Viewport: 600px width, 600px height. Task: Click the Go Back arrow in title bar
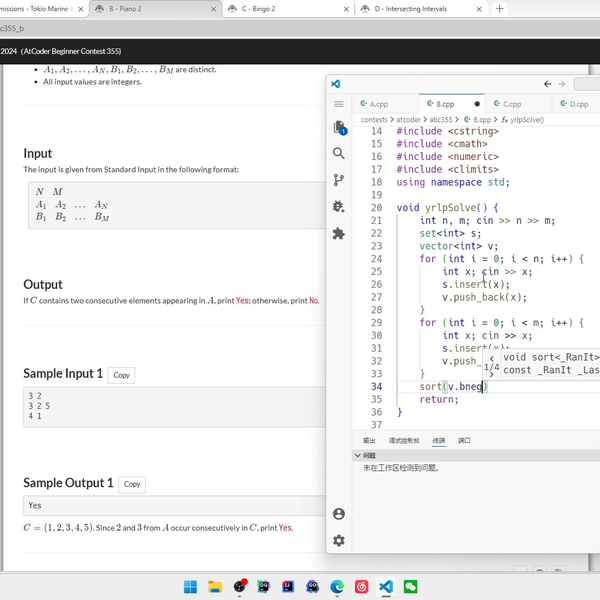pos(547,84)
